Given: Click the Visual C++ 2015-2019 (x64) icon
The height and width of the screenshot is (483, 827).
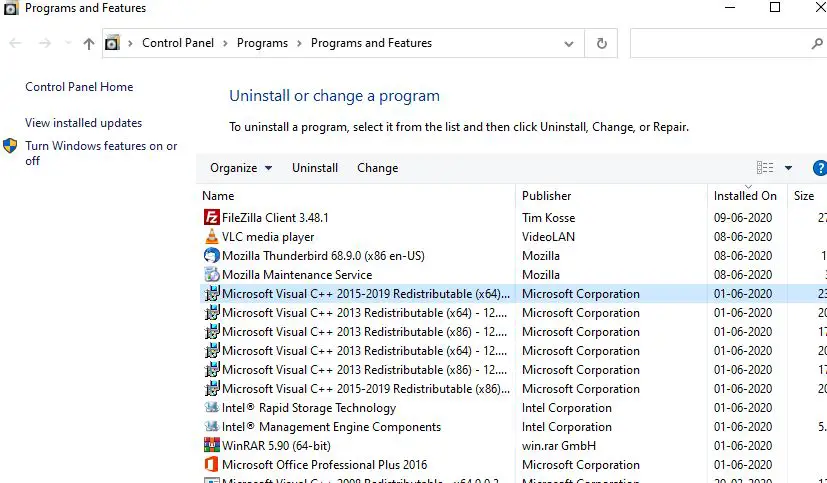Looking at the screenshot, I should tap(211, 293).
